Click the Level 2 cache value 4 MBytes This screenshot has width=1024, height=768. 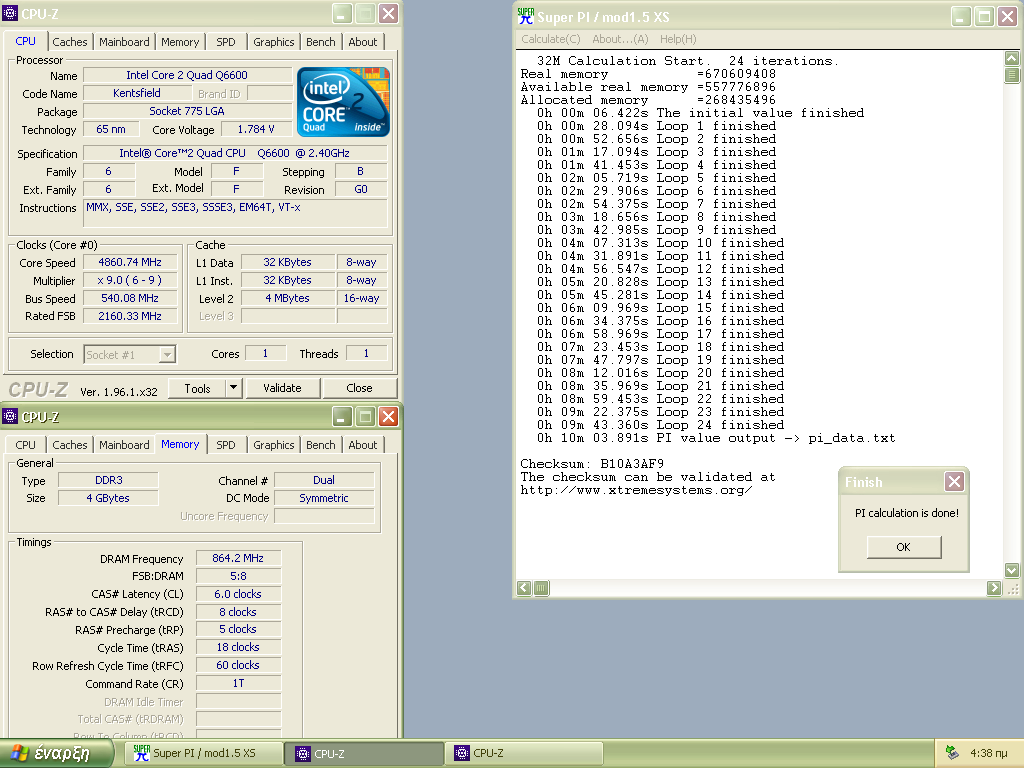(x=288, y=298)
